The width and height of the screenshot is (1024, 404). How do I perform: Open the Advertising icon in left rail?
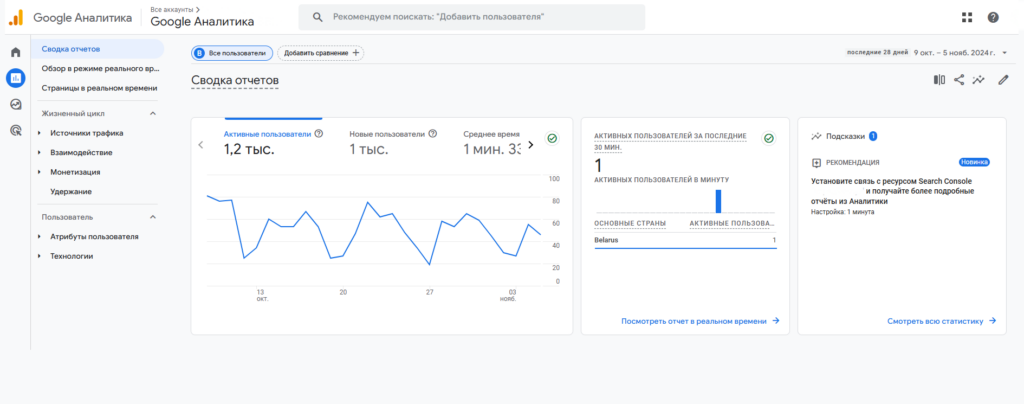click(15, 131)
